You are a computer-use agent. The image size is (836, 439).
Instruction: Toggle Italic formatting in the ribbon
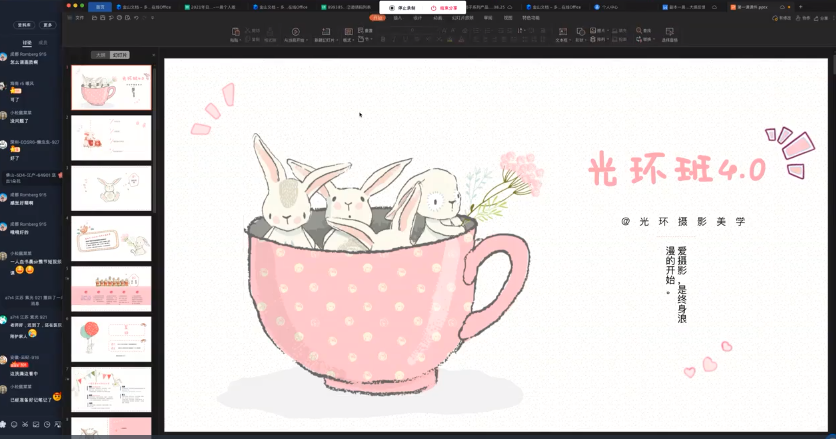[394, 39]
